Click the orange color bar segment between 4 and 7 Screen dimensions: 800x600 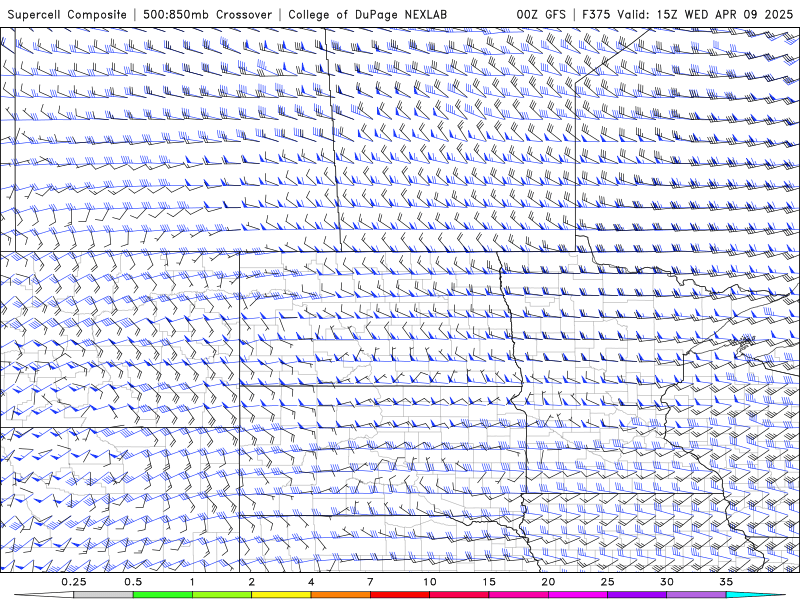[340, 595]
